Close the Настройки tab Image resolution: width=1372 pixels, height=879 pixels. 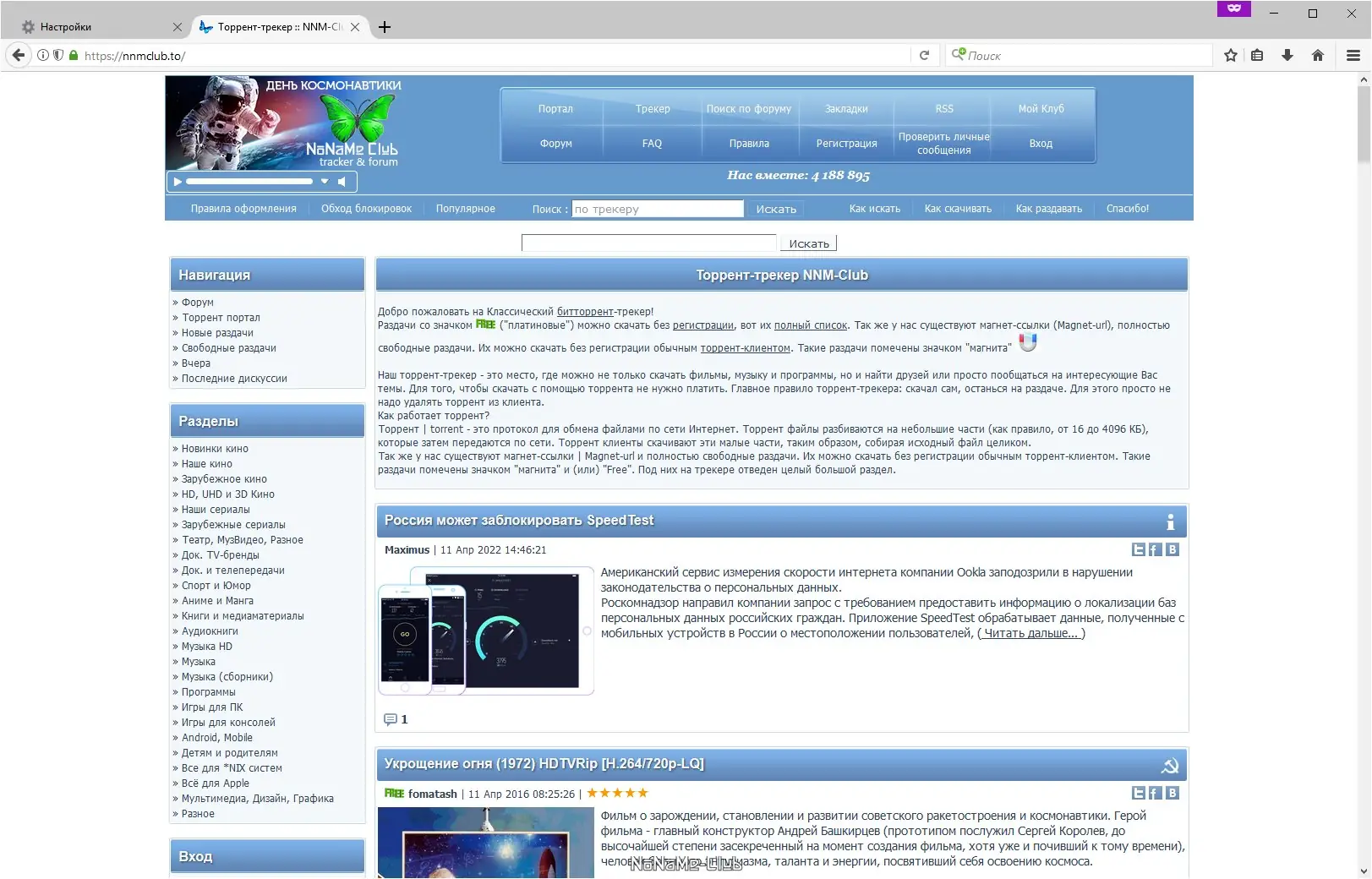[177, 27]
